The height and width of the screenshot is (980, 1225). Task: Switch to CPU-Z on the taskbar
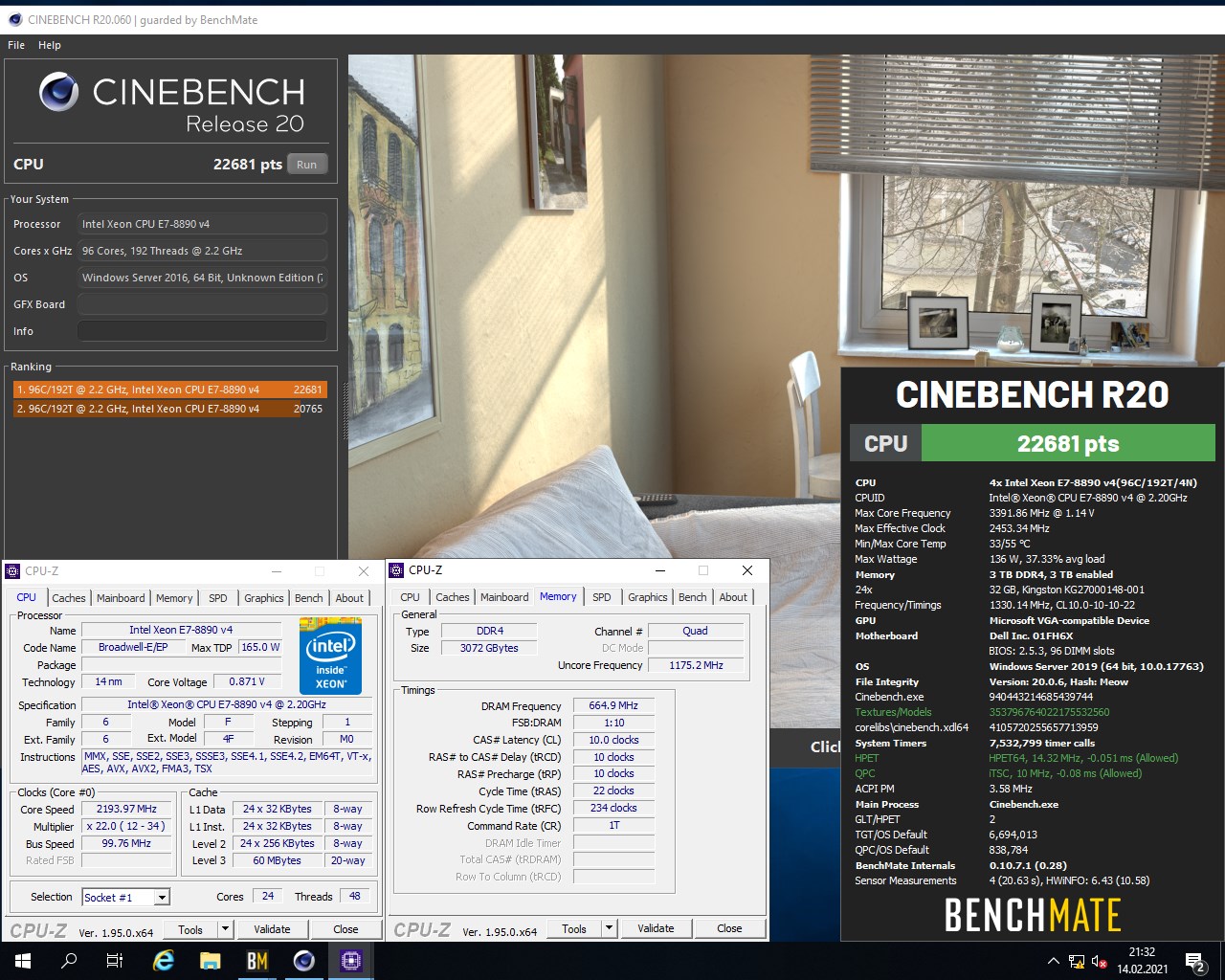click(x=351, y=961)
